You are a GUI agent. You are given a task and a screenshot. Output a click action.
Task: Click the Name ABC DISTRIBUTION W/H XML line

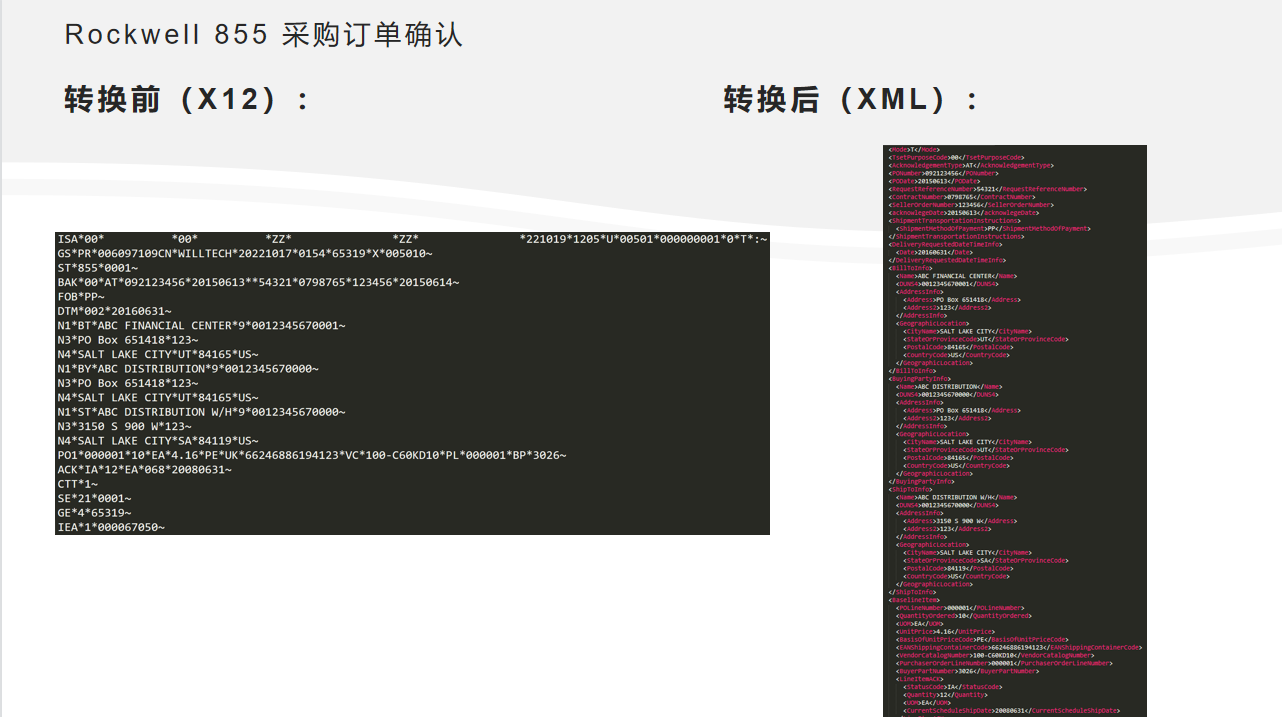[x=955, y=497]
